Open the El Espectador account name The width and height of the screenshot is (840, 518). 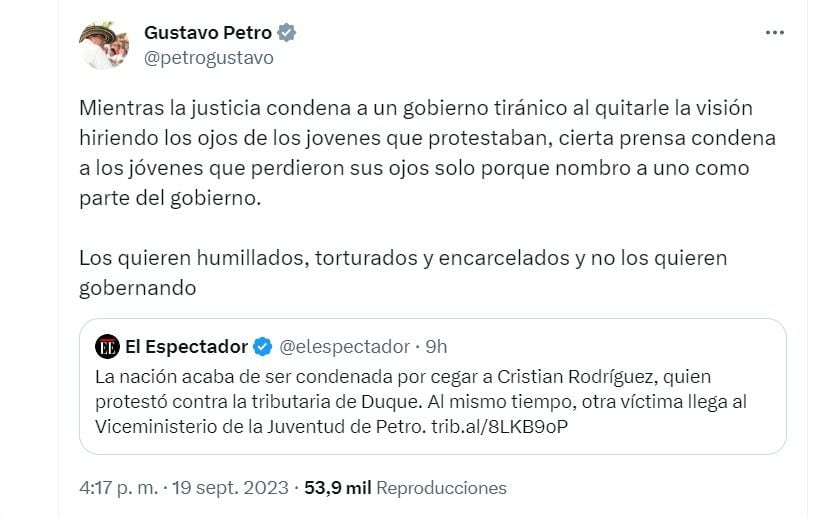186,347
